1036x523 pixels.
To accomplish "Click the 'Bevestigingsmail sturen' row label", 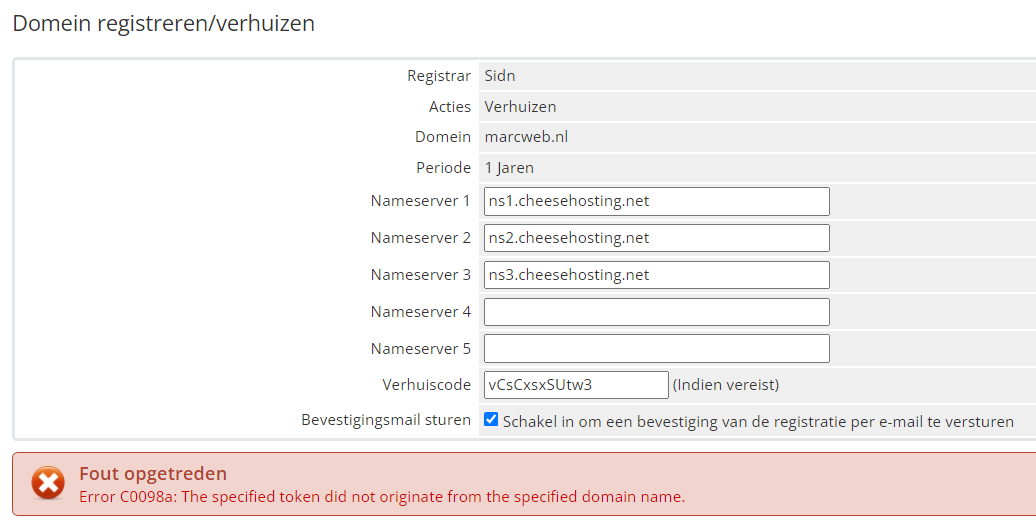I will (386, 420).
